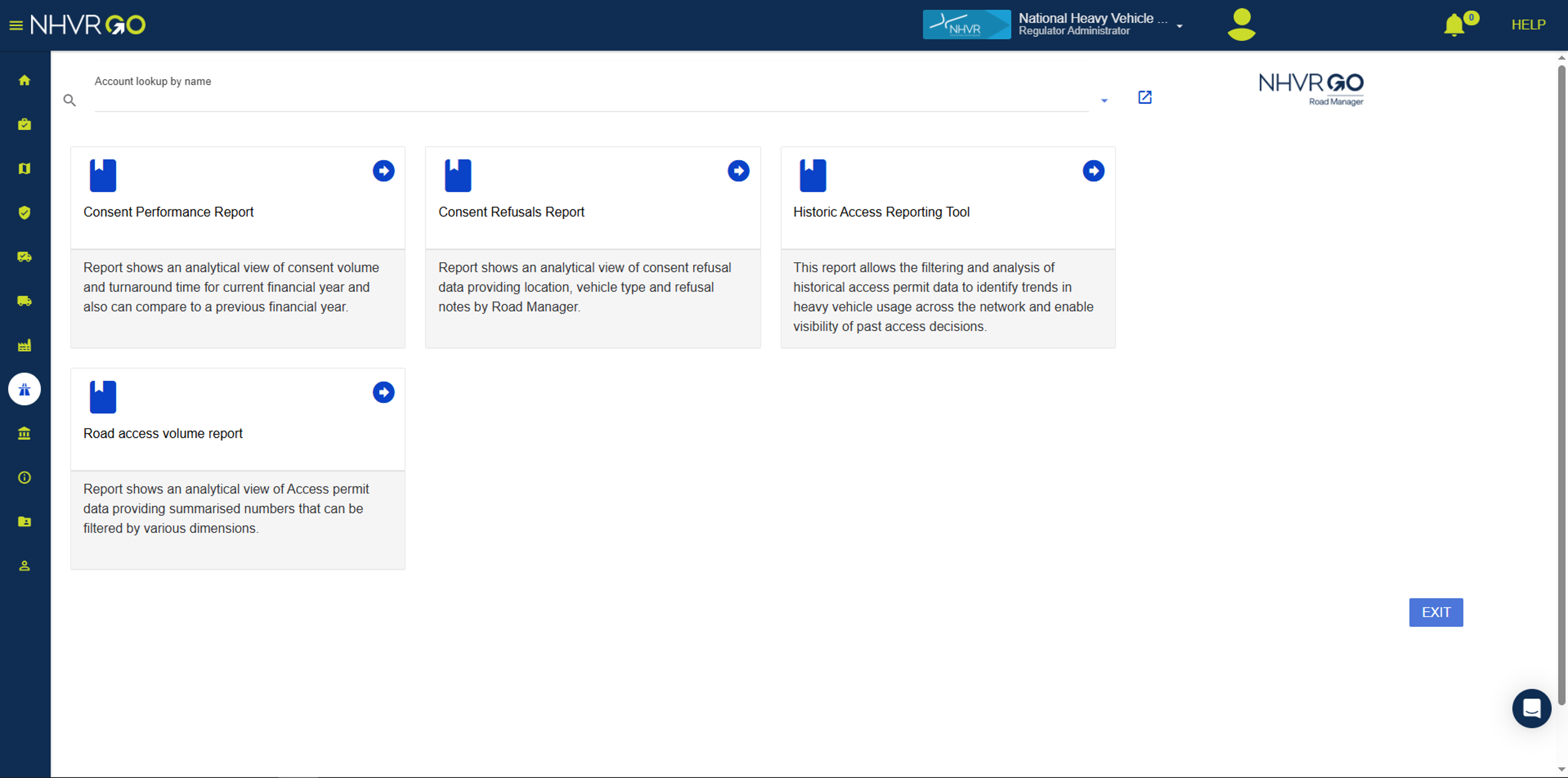This screenshot has height=778, width=1568.
Task: Open the bank building sidebar icon
Action: (24, 433)
